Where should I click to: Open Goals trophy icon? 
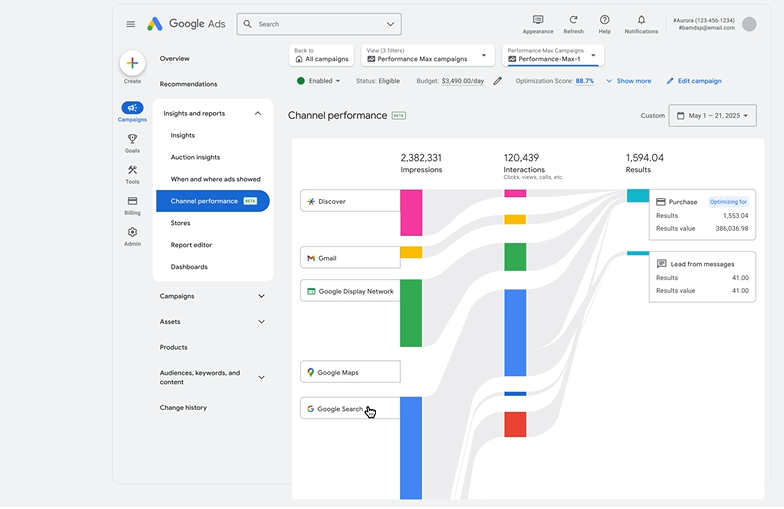[x=132, y=138]
